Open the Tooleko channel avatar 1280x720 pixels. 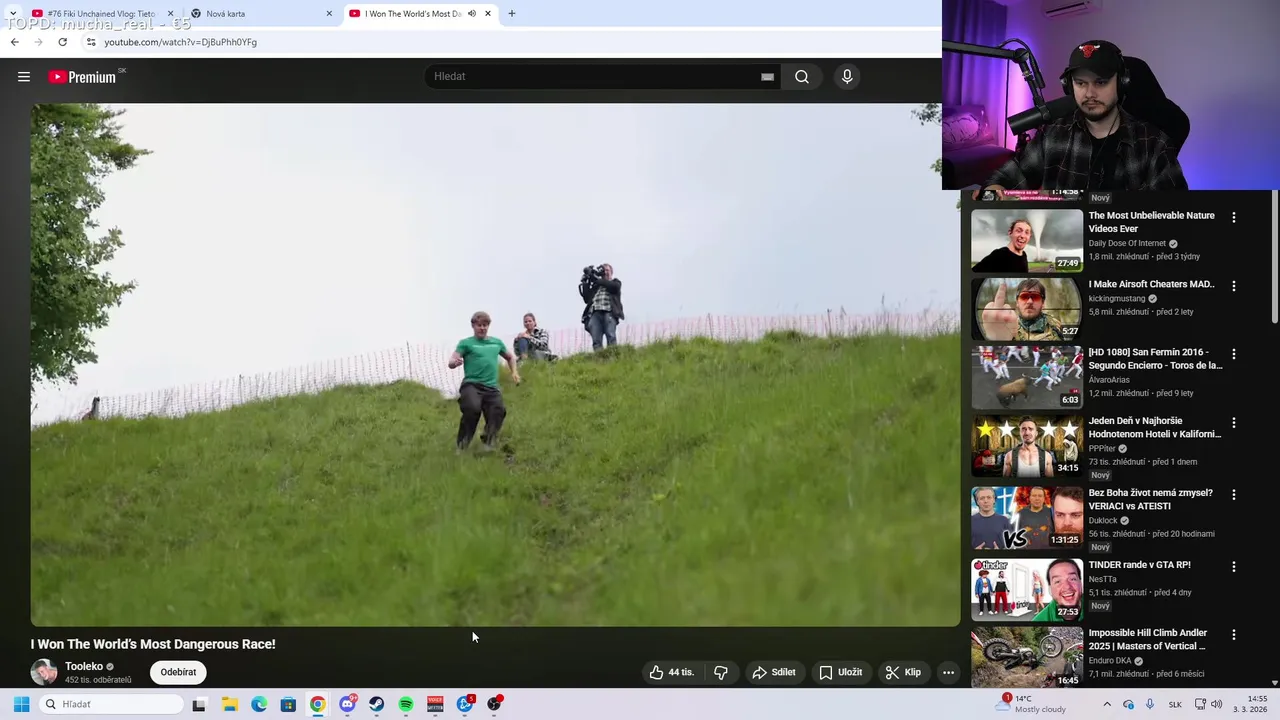point(44,672)
